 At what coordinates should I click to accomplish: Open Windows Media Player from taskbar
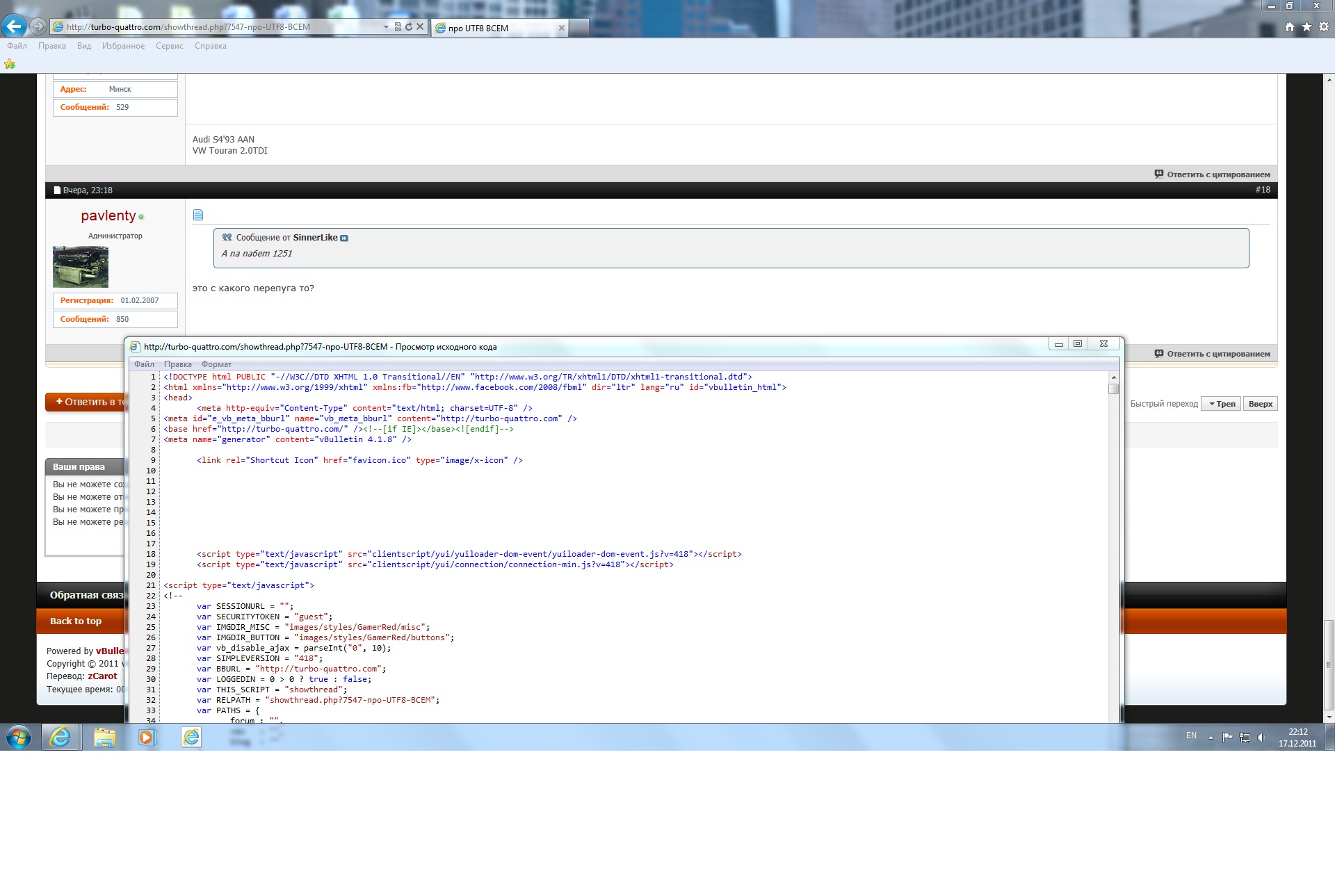pos(146,737)
